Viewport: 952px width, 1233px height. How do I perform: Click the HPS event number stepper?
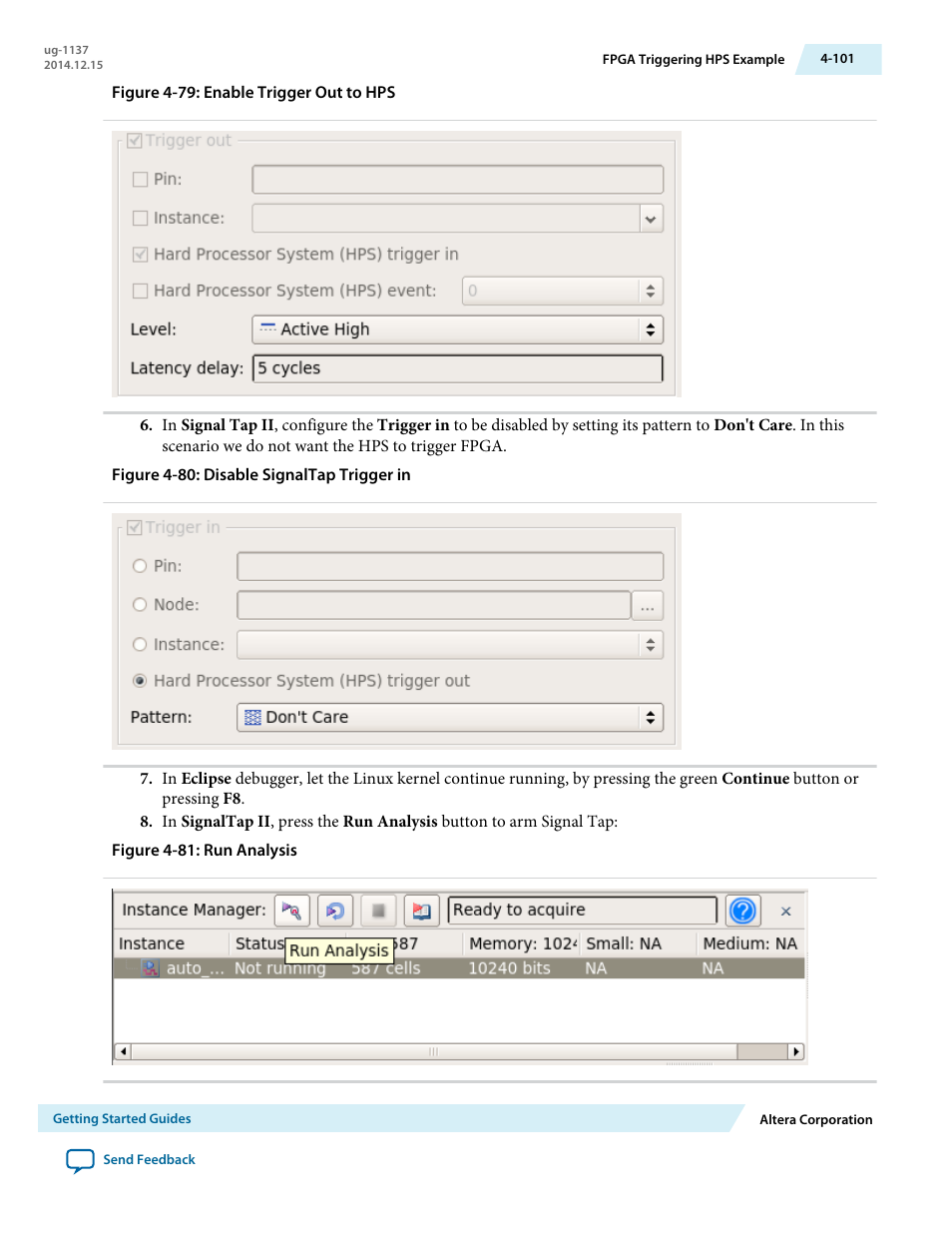coord(651,291)
